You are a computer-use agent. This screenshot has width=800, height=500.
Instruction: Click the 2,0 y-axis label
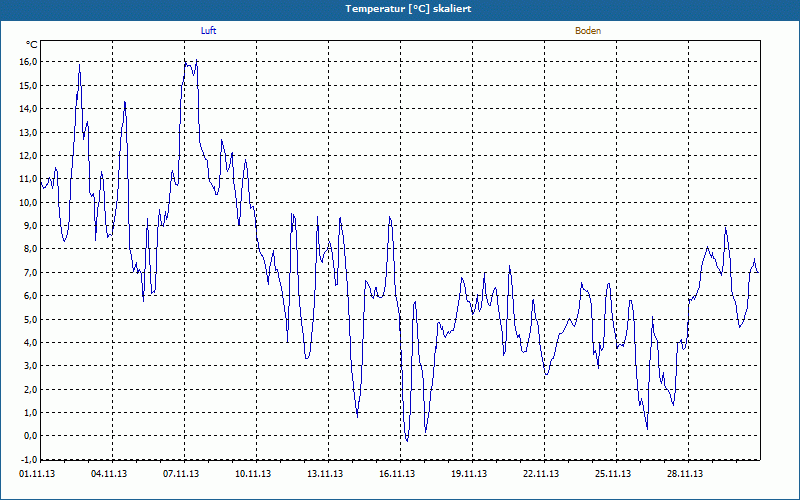point(30,389)
